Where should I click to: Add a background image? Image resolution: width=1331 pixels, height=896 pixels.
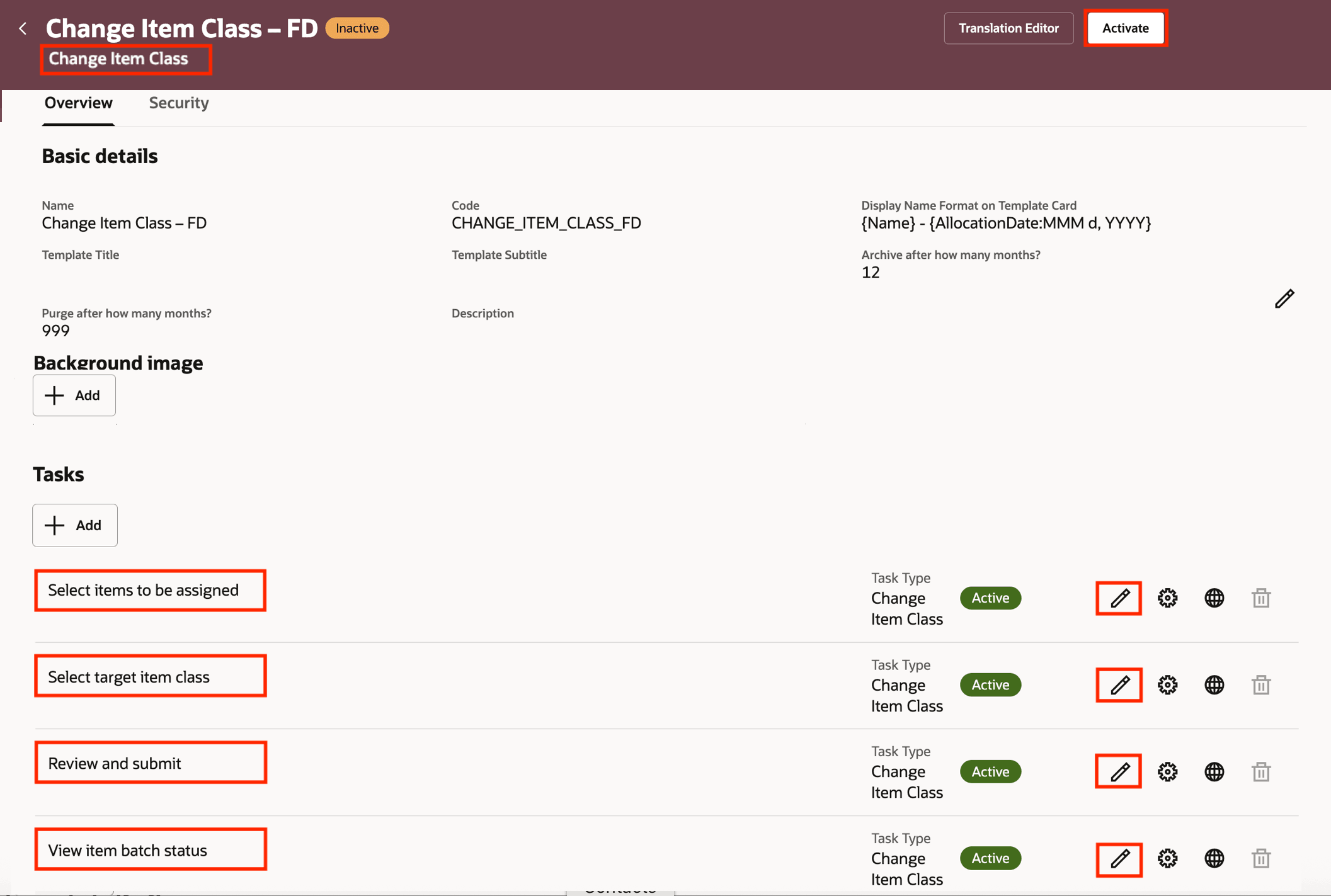pyautogui.click(x=74, y=395)
